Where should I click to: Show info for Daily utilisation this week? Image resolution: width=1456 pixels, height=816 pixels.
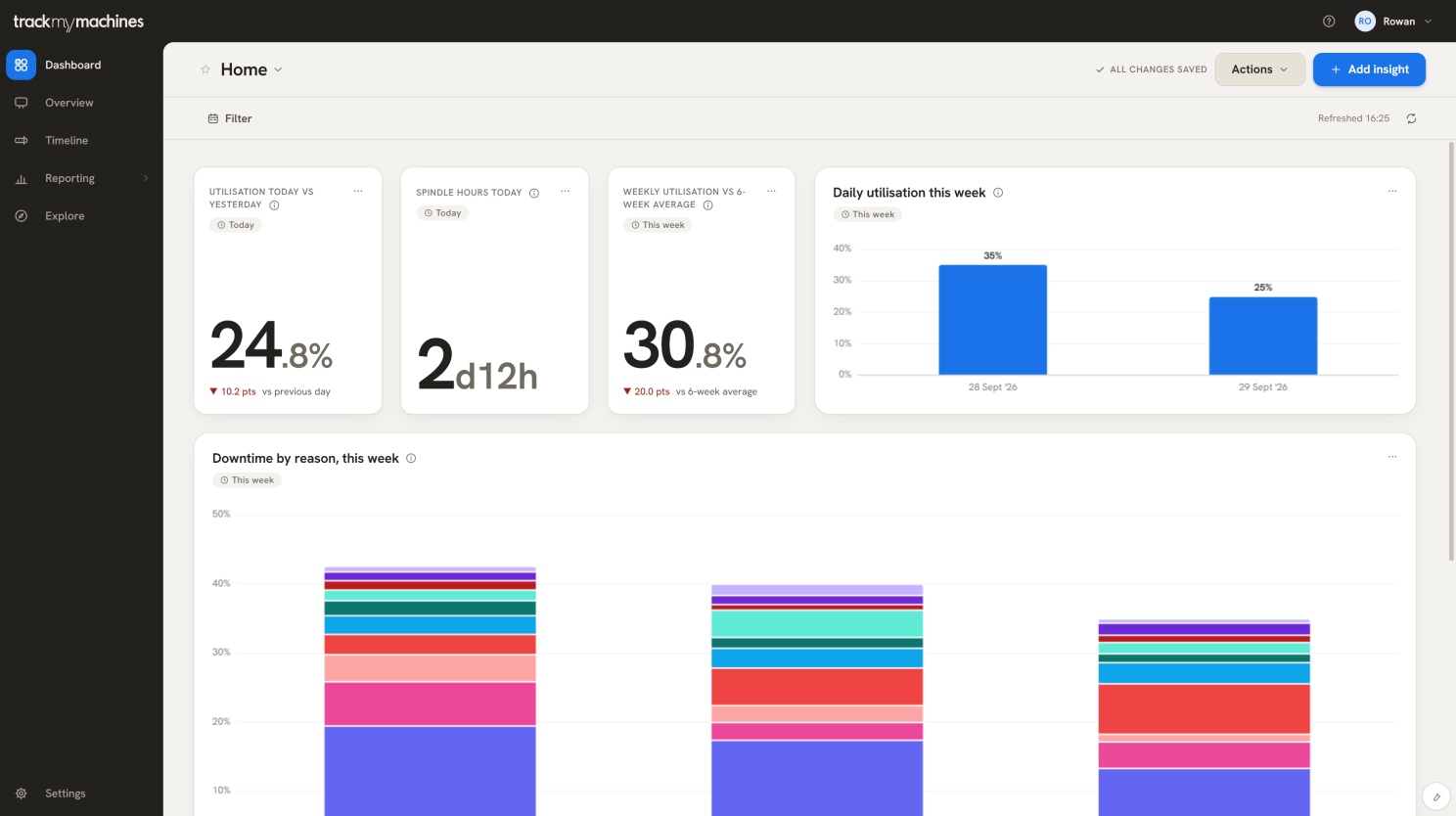pos(998,193)
